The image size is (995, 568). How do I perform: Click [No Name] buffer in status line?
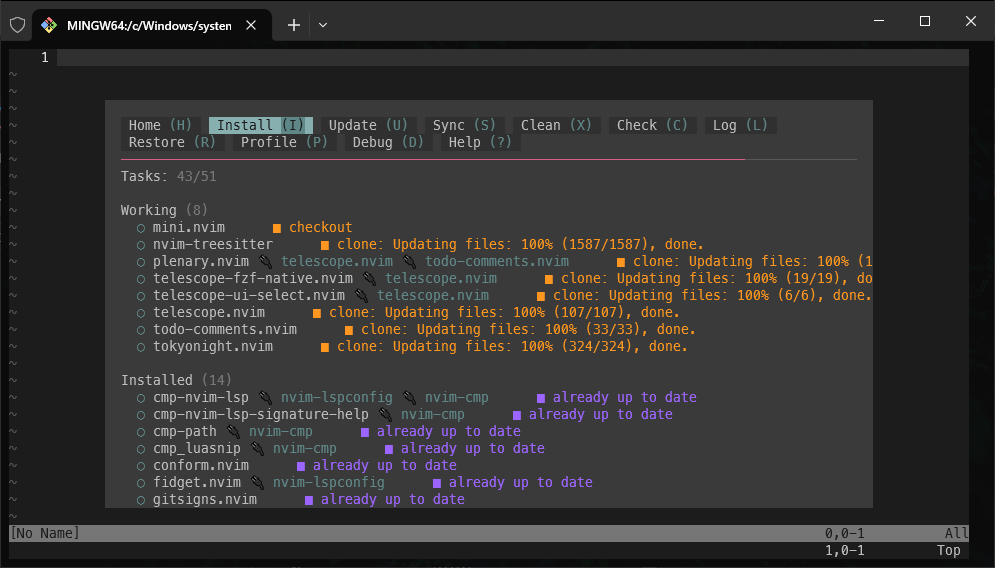(x=44, y=533)
